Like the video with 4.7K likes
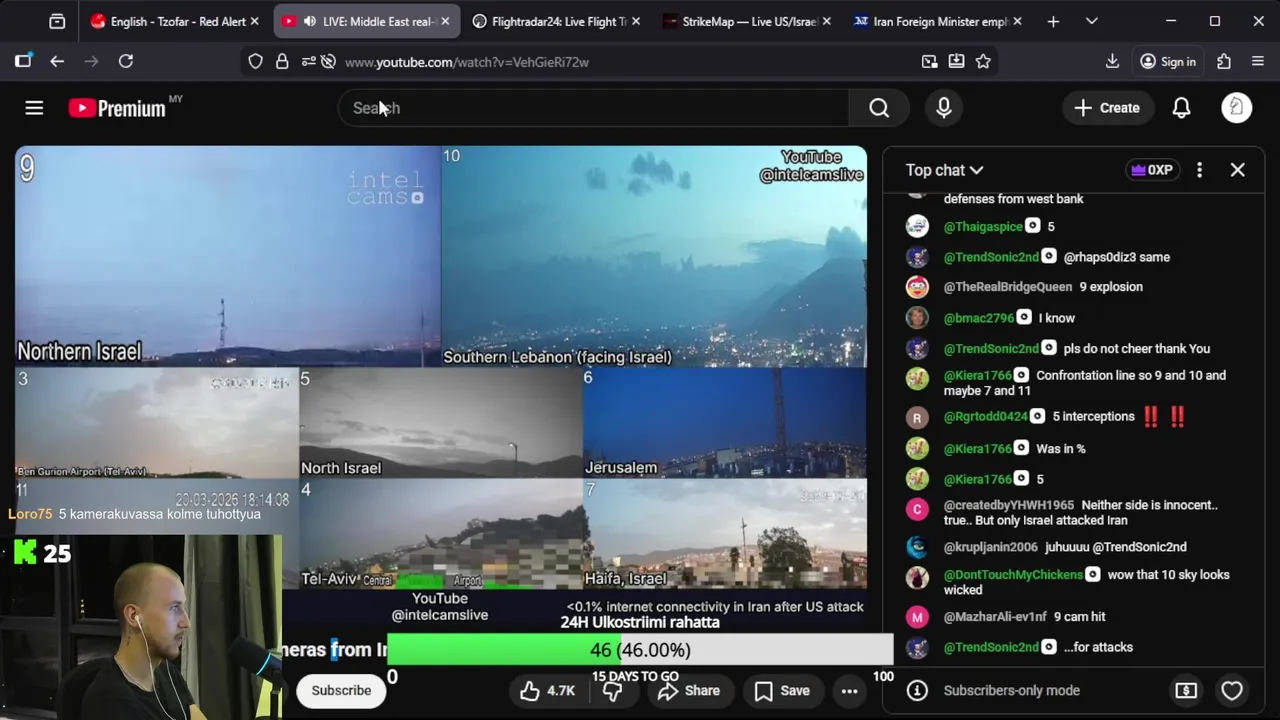1280x720 pixels. [x=548, y=690]
